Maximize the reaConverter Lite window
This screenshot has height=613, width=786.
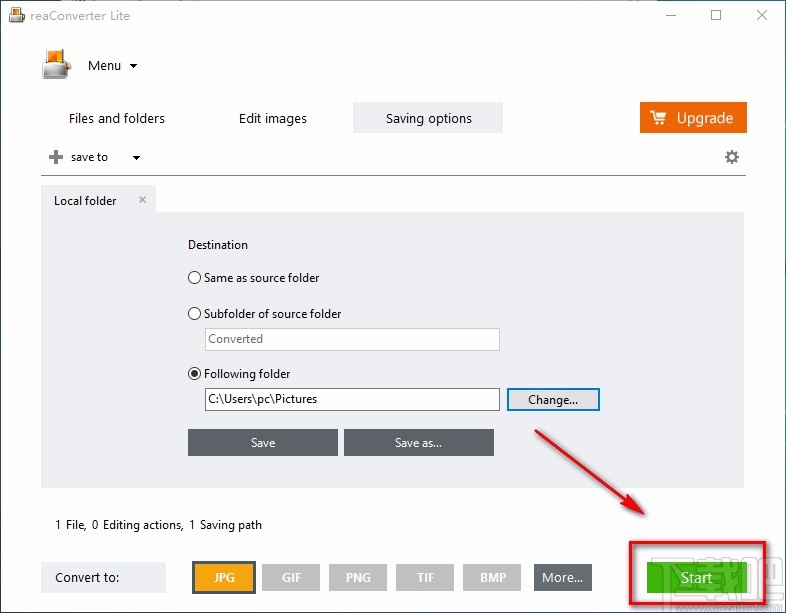[x=716, y=16]
